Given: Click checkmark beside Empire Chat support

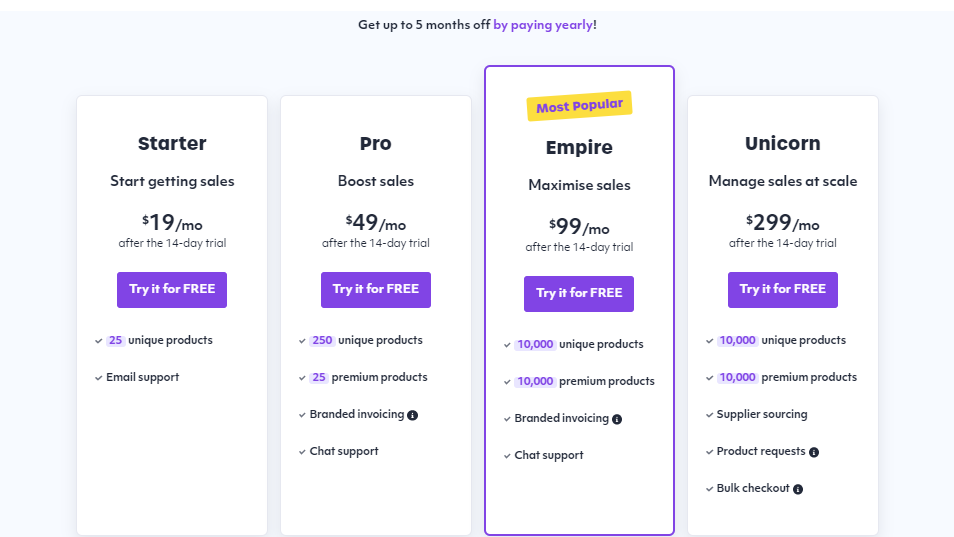Looking at the screenshot, I should click(x=507, y=456).
